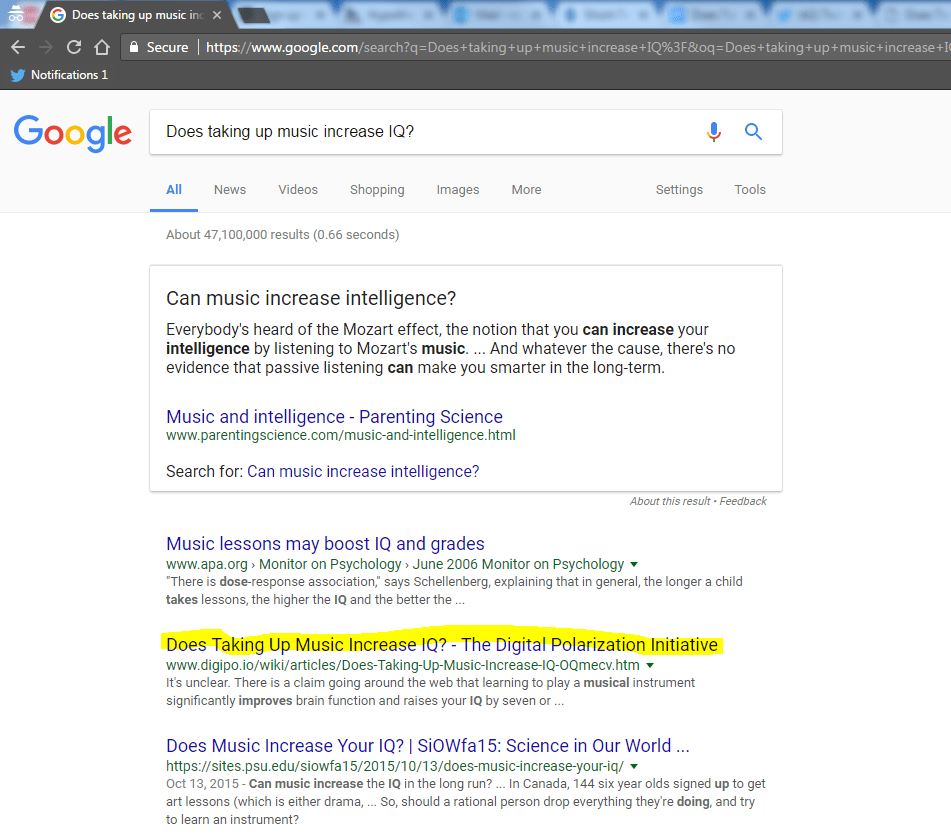Viewport: 951px width, 840px height.
Task: Open dropdown arrow next to sites.psu.edu URL
Action: pyautogui.click(x=634, y=766)
